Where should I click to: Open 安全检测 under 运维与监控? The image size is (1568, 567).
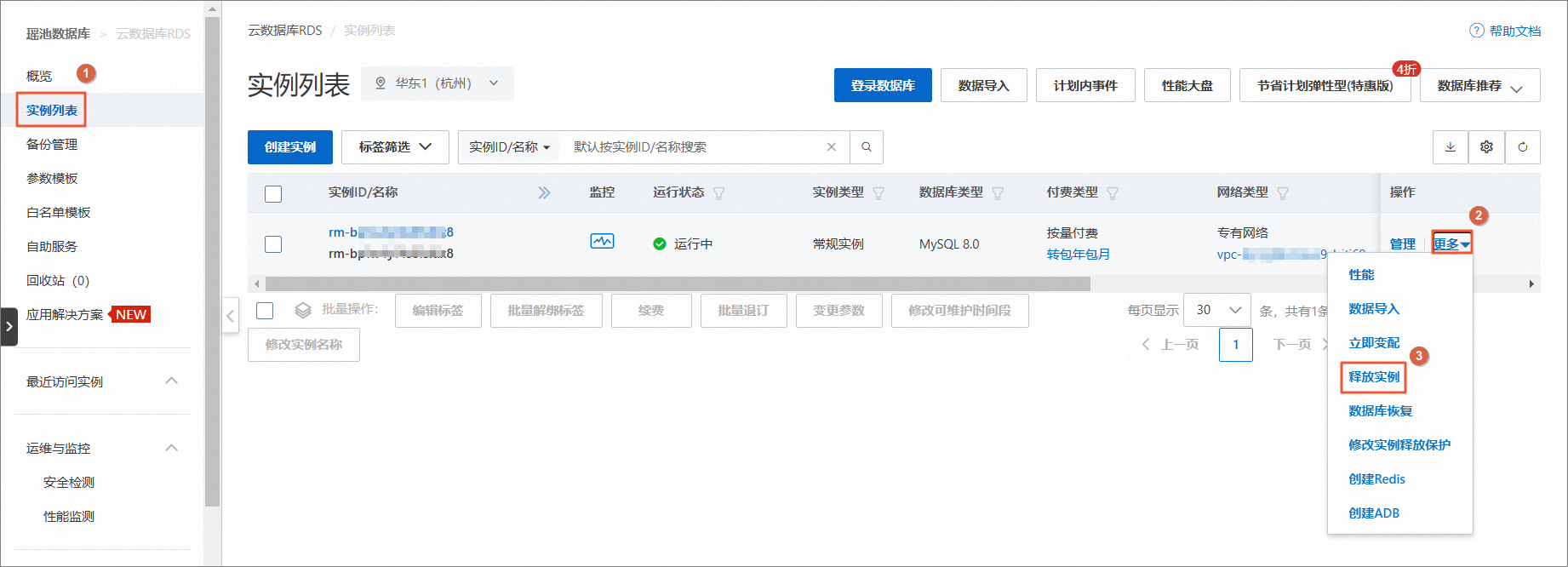[x=69, y=483]
